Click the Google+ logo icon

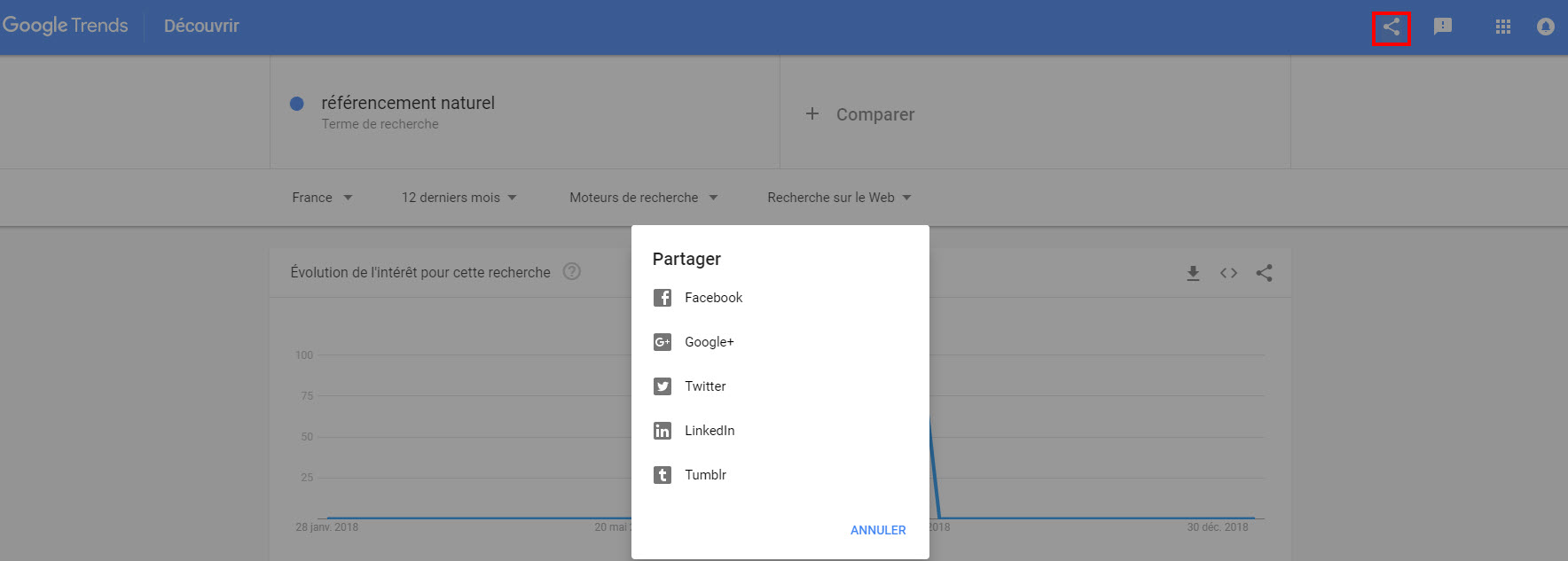662,342
